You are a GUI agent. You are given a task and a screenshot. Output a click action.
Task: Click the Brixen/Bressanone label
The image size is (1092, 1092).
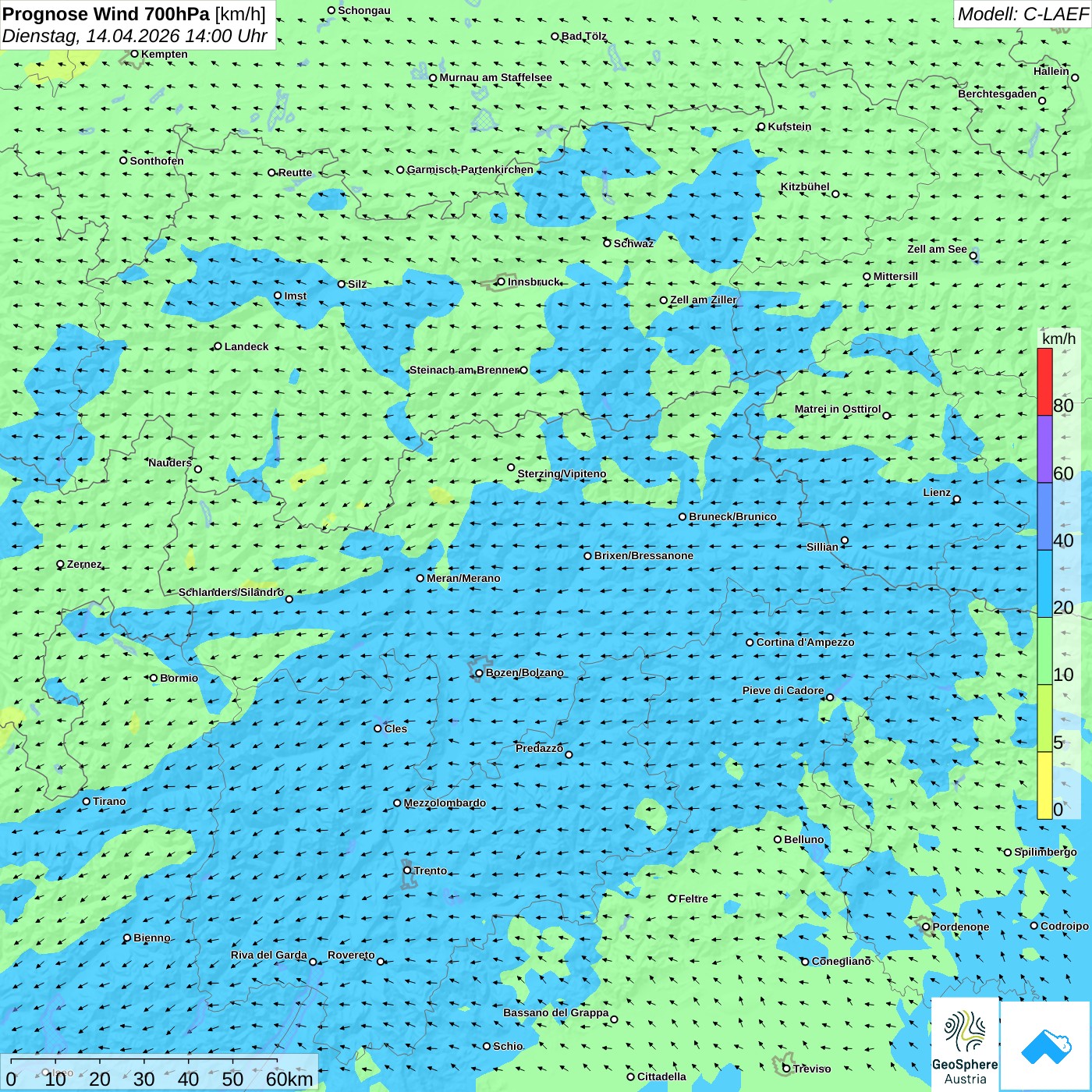tap(643, 556)
